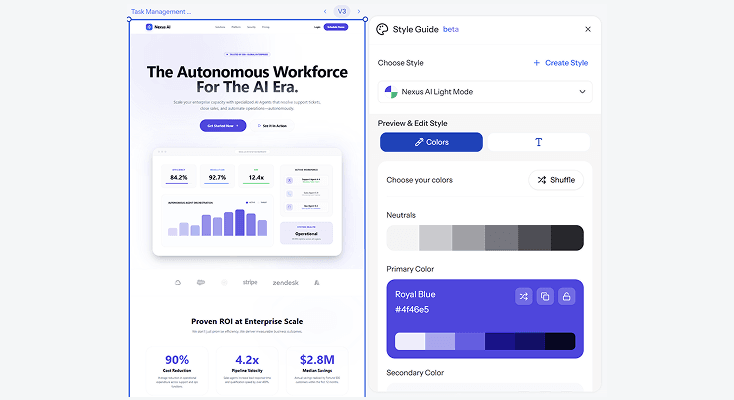The image size is (734, 400).
Task: Lock the Royal Blue primary color
Action: click(566, 296)
